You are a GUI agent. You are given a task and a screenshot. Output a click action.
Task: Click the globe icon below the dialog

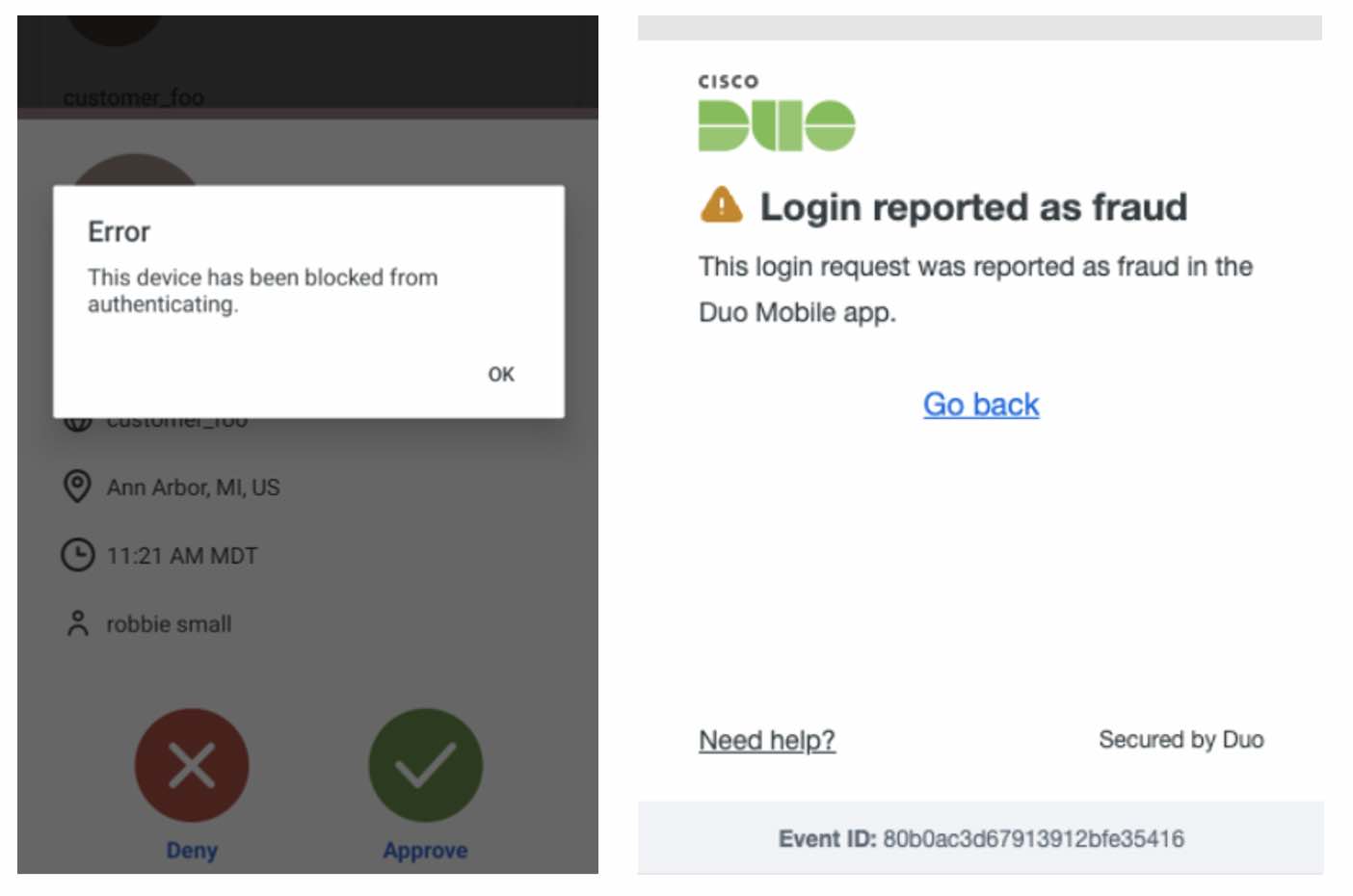click(77, 423)
